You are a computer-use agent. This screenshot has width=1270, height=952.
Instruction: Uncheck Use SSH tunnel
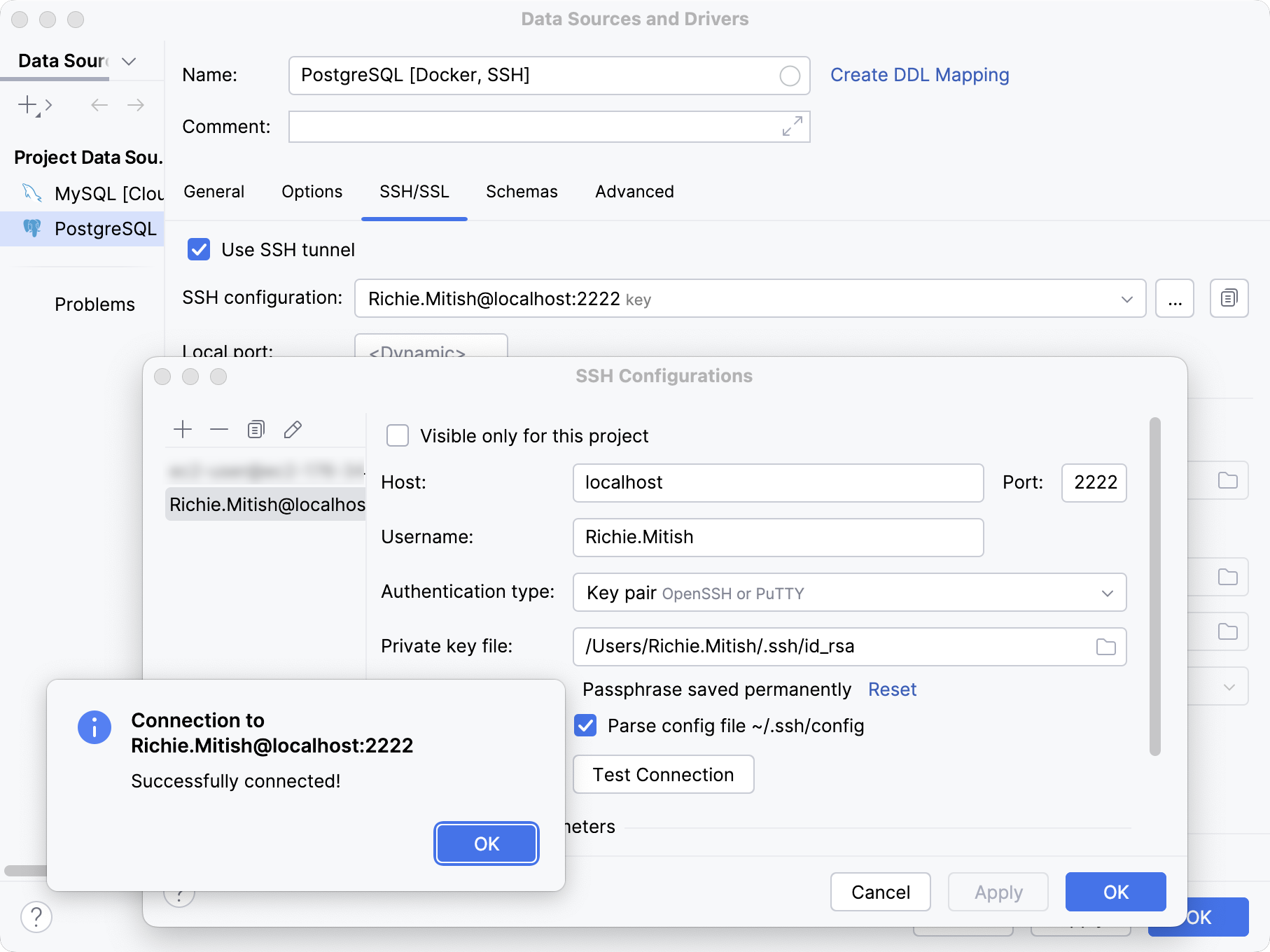point(199,250)
